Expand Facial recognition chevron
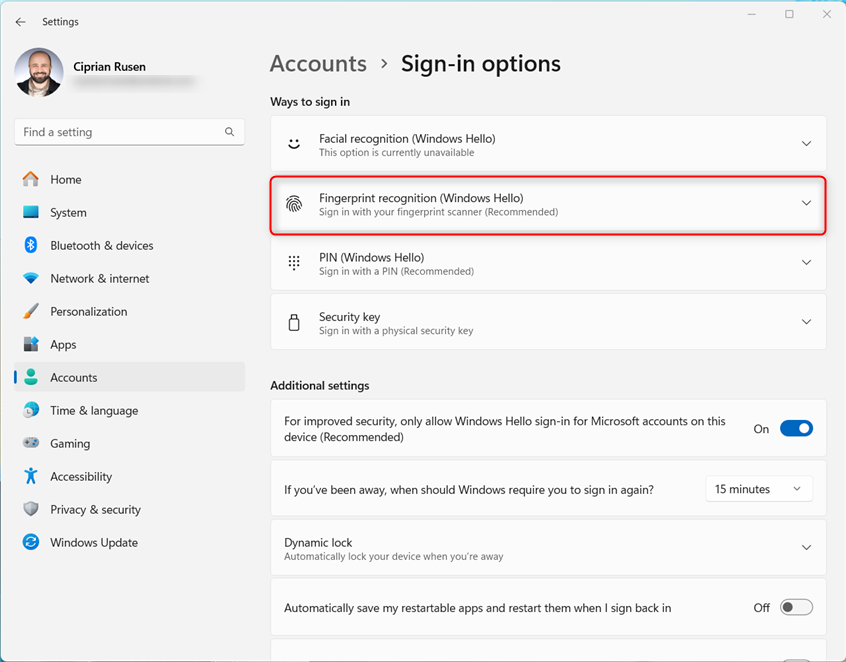This screenshot has height=662, width=846. pos(806,144)
